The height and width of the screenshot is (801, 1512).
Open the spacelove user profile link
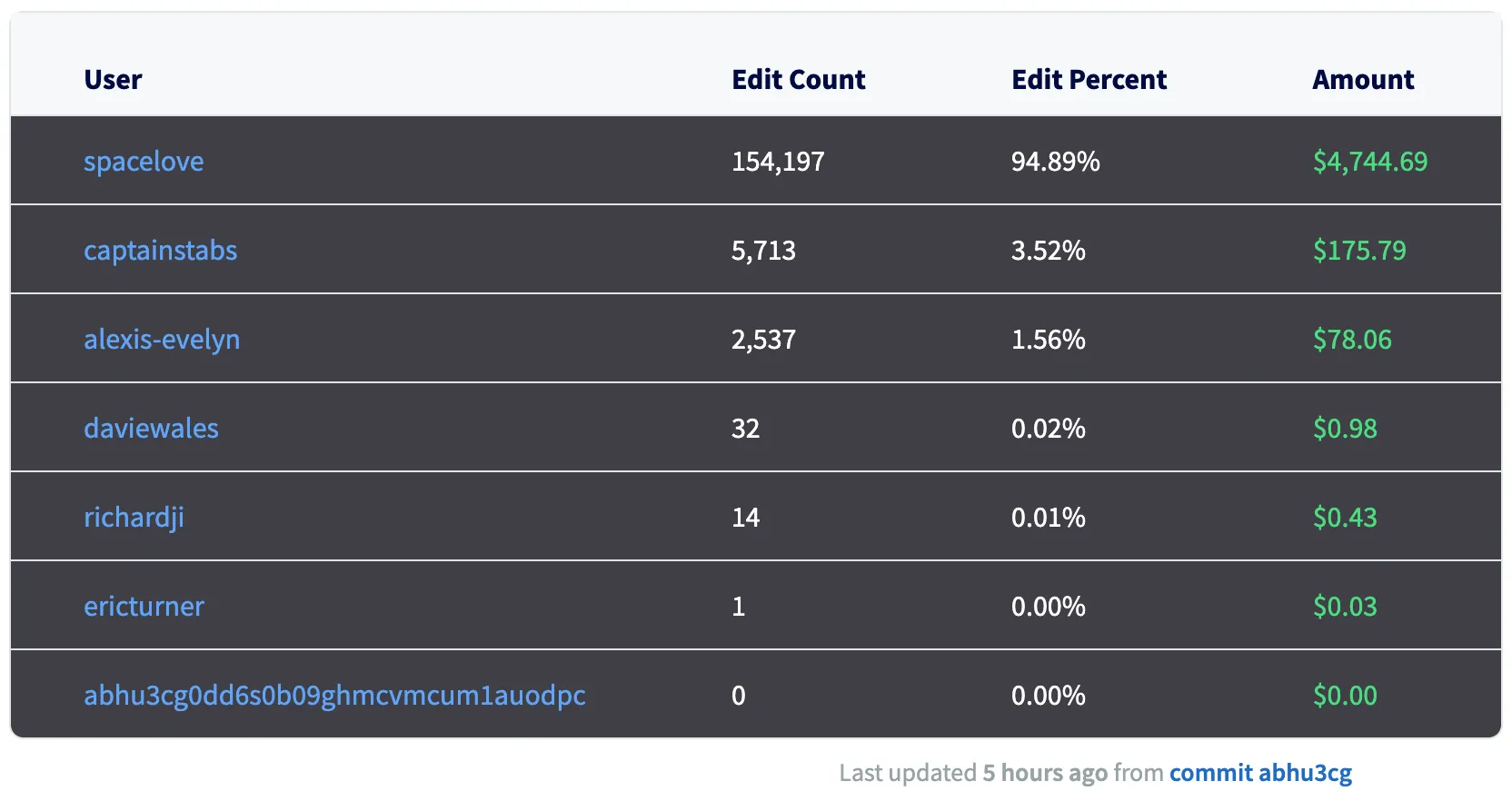[x=144, y=162]
